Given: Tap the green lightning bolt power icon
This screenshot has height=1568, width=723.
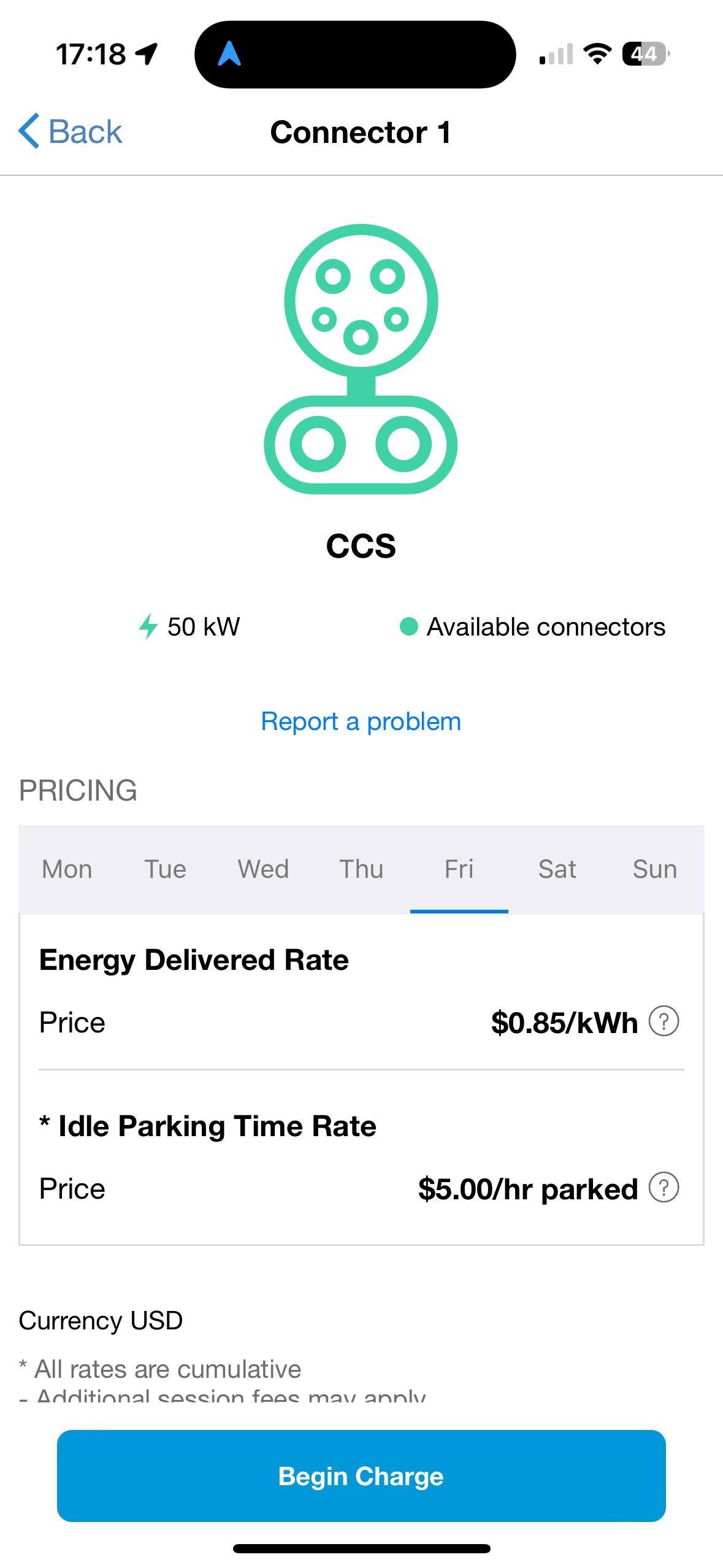Looking at the screenshot, I should click(x=147, y=626).
